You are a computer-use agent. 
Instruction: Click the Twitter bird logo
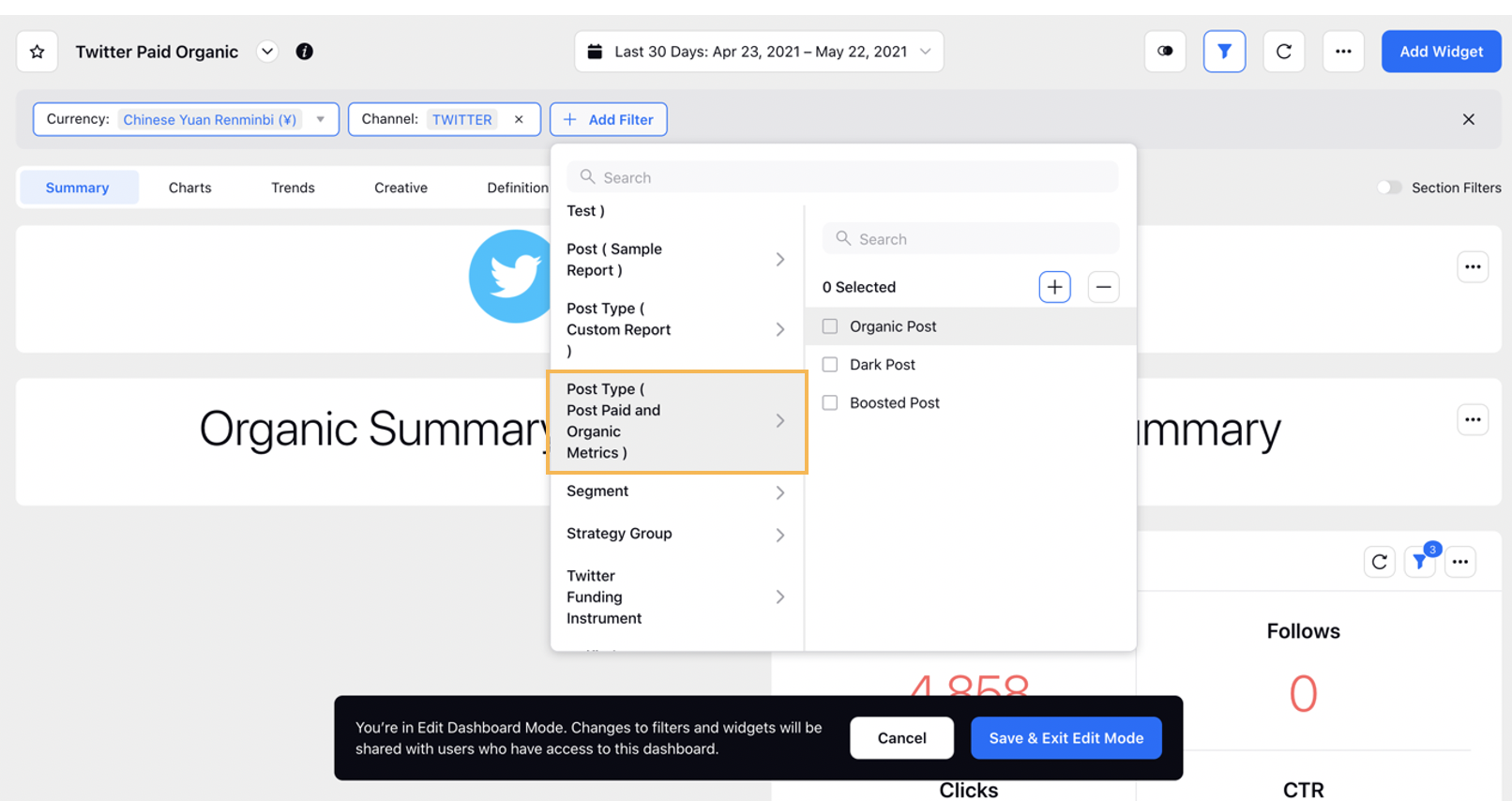pos(510,277)
